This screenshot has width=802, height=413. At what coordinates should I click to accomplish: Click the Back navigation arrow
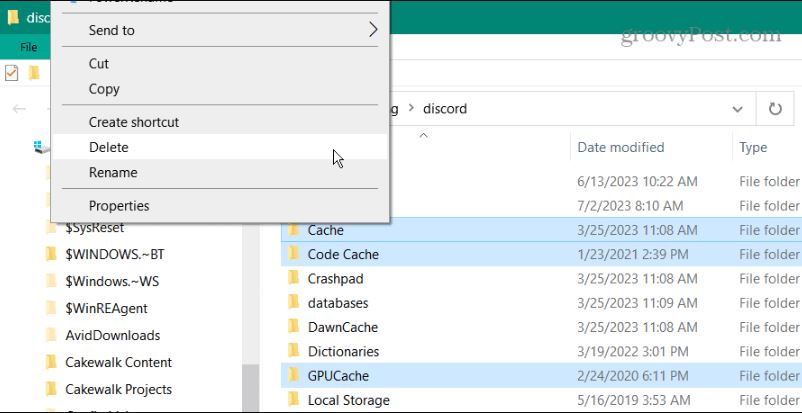(x=19, y=108)
